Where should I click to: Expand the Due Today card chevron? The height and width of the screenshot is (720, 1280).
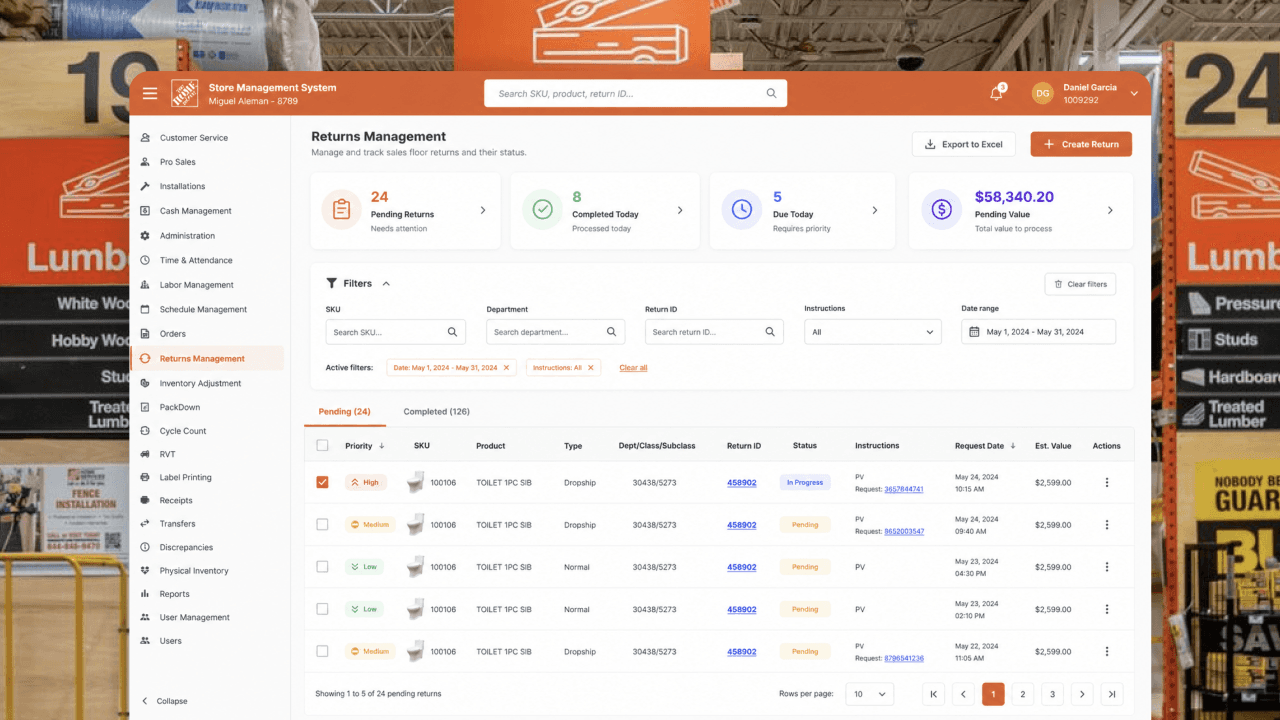[874, 210]
